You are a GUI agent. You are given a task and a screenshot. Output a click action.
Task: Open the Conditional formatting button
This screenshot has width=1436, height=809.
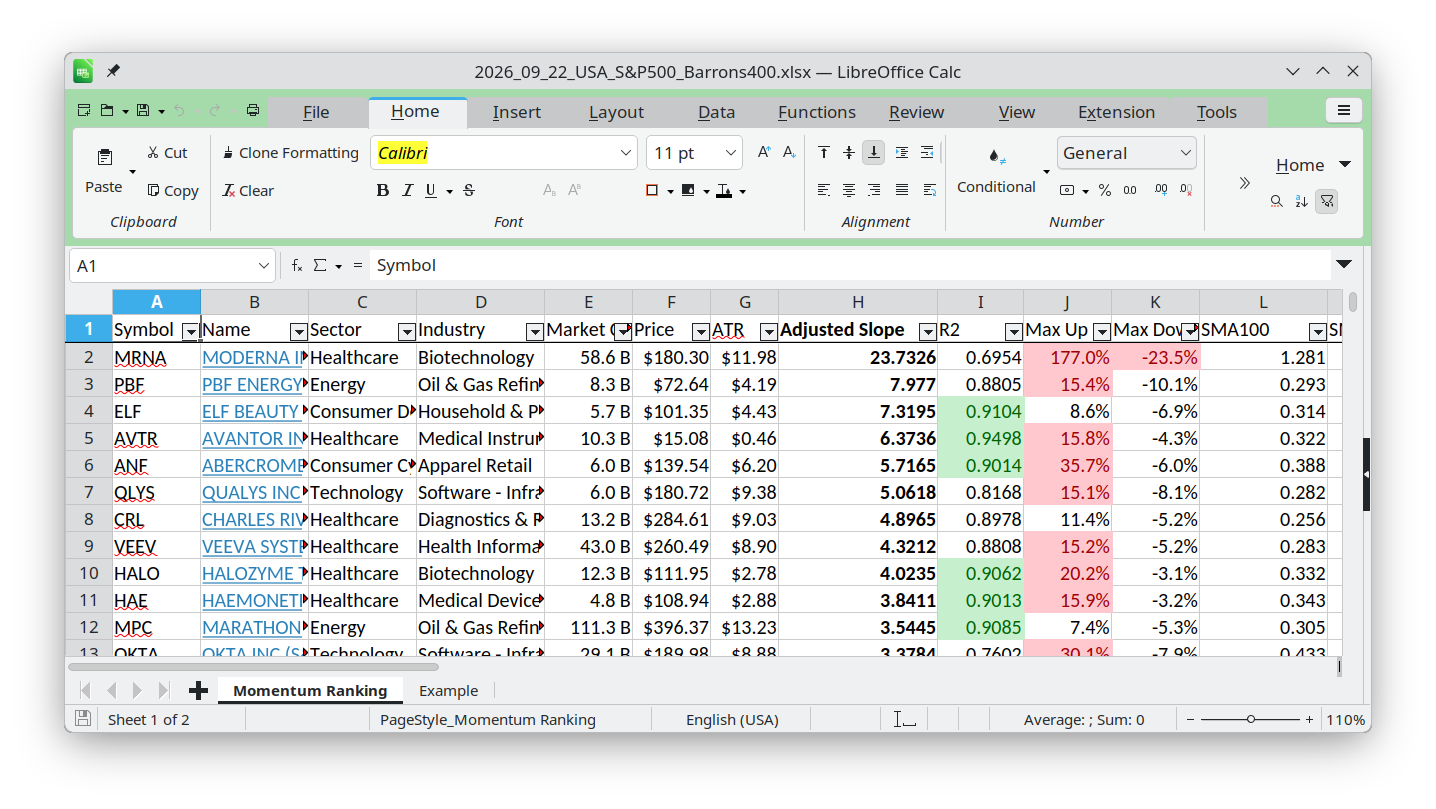point(996,170)
